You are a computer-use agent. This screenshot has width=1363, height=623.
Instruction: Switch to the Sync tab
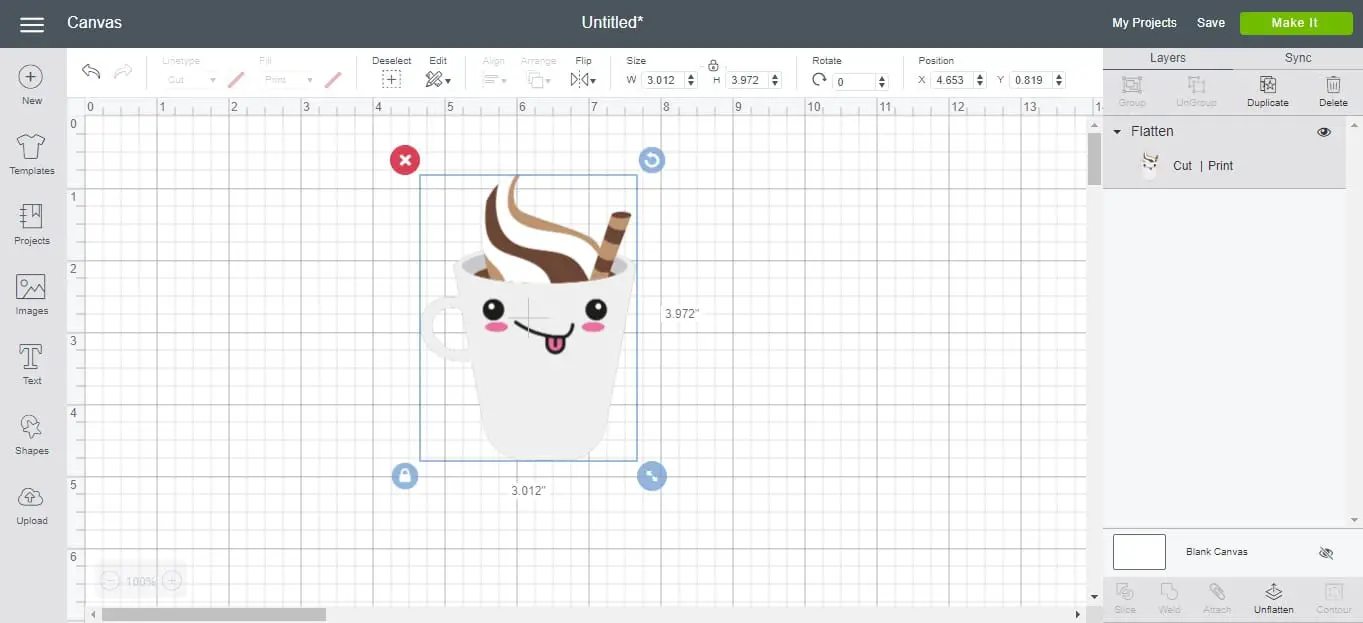pos(1297,57)
